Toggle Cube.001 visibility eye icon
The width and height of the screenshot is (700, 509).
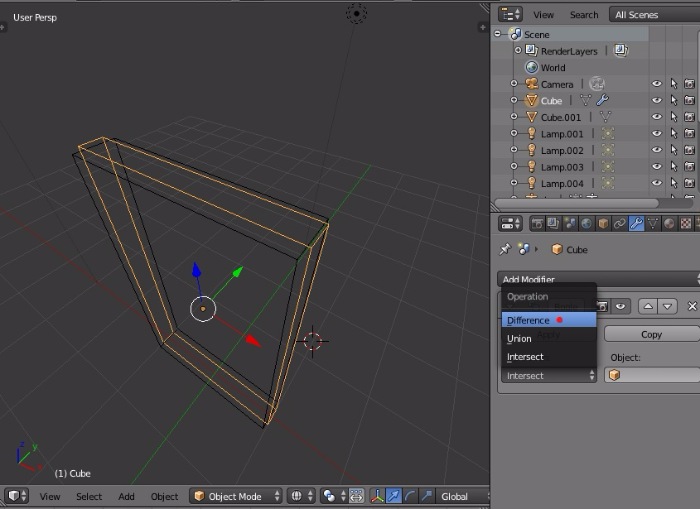point(657,117)
